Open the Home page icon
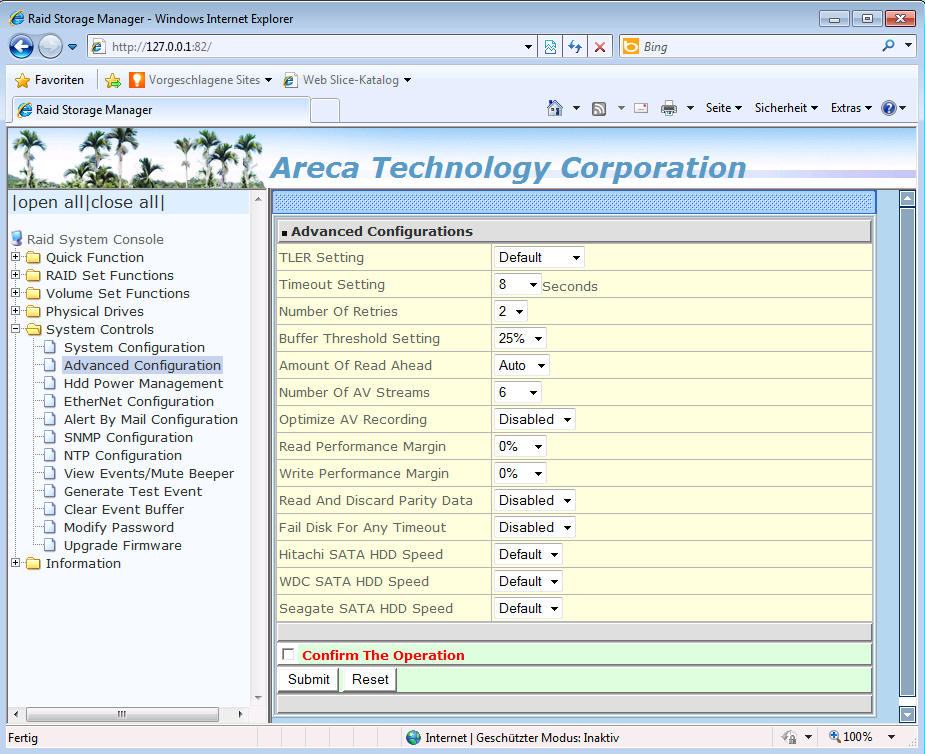 coord(555,108)
